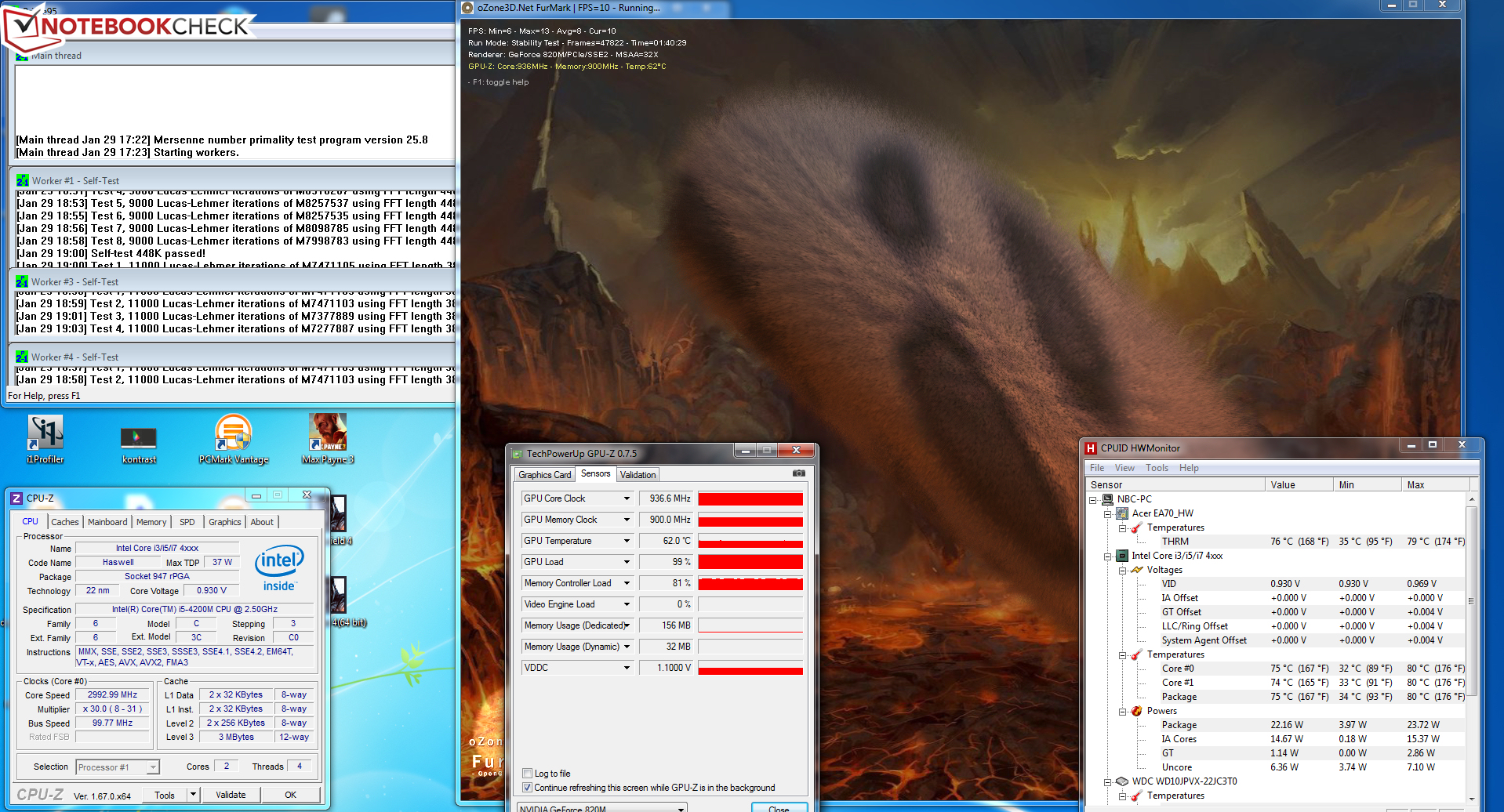Enable the Log to file checkbox
The image size is (1504, 812).
pyautogui.click(x=528, y=774)
